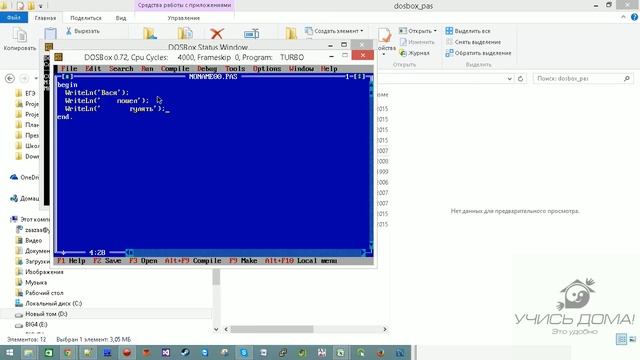The image size is (640, 360).
Task: Click the refresh button next to address bar
Action: [x=520, y=79]
